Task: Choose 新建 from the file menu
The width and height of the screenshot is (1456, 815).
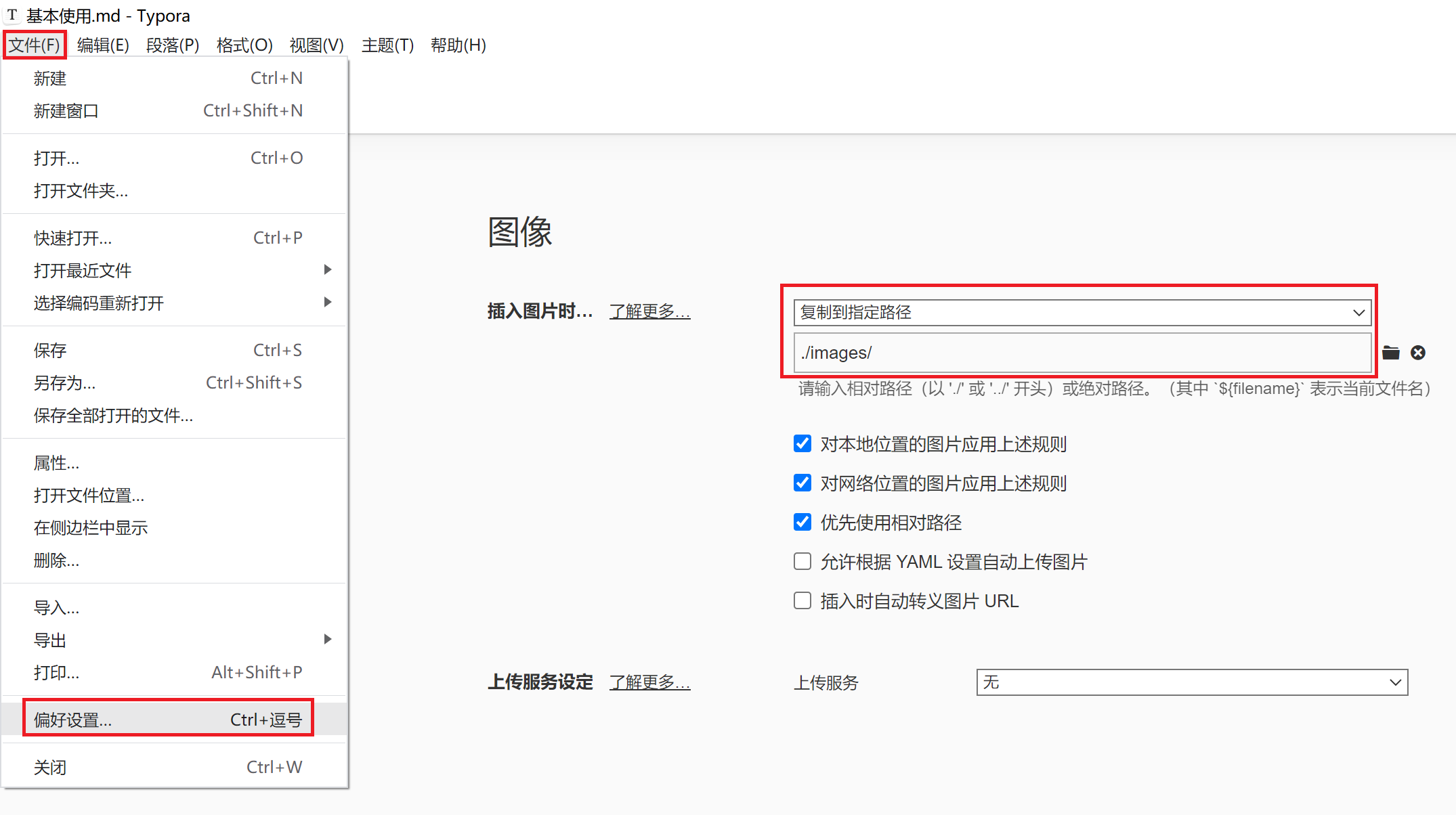Action: (x=175, y=79)
